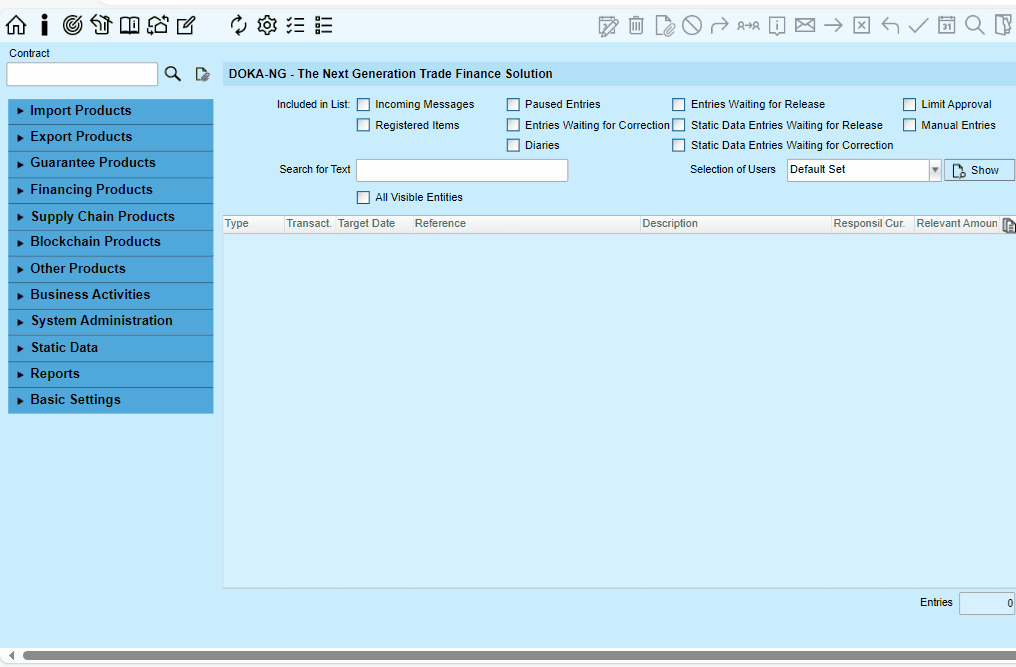
Task: Click the house with arrow icon
Action: tap(100, 25)
